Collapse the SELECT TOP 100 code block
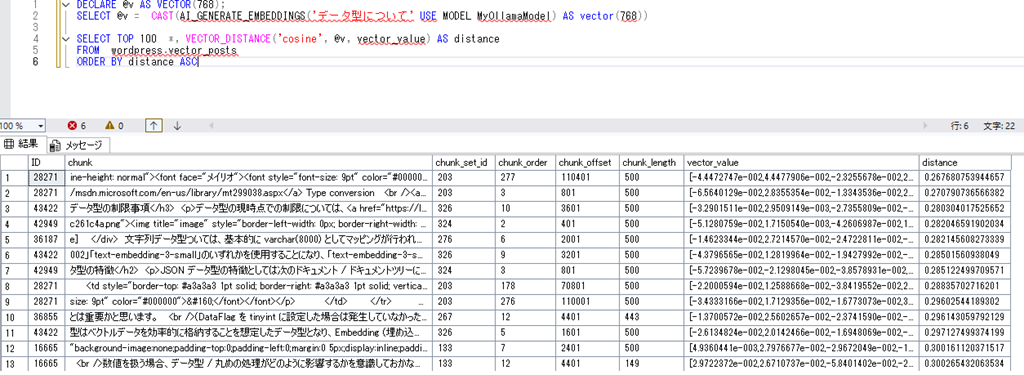 tap(65, 39)
